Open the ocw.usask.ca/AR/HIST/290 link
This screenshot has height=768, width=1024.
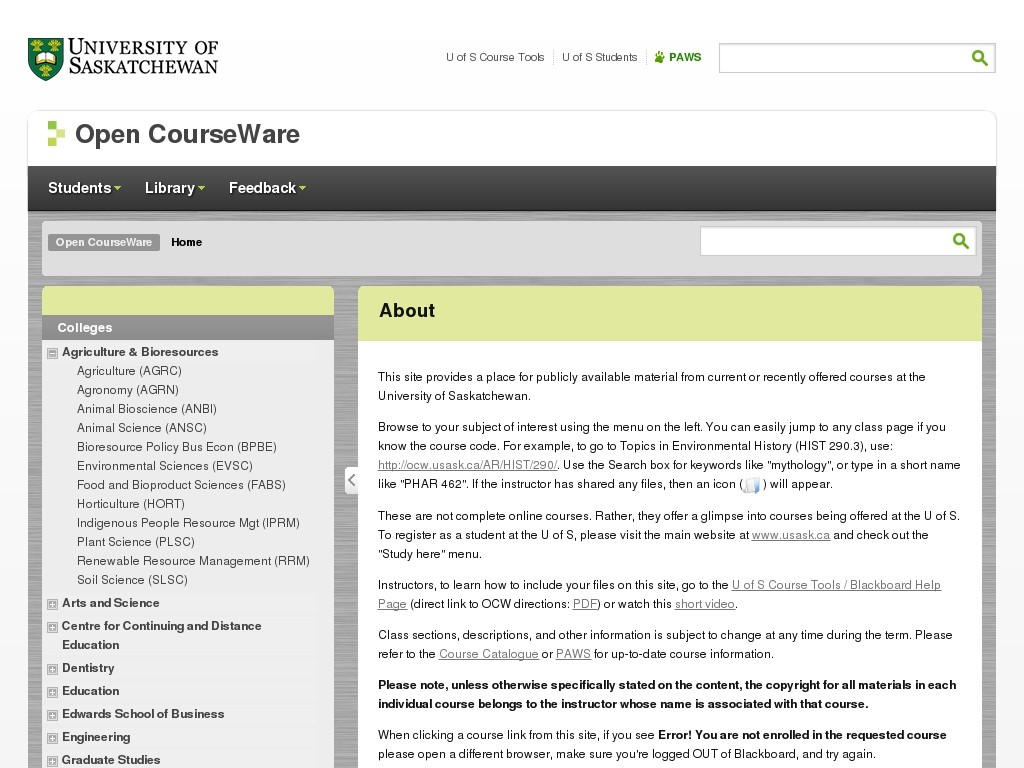(x=468, y=465)
